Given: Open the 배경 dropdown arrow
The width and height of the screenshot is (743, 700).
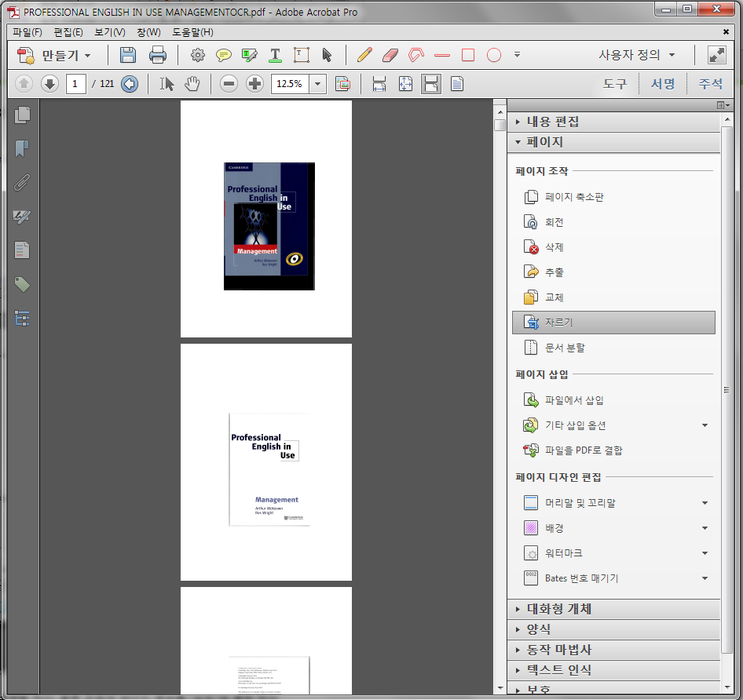Looking at the screenshot, I should [x=705, y=528].
